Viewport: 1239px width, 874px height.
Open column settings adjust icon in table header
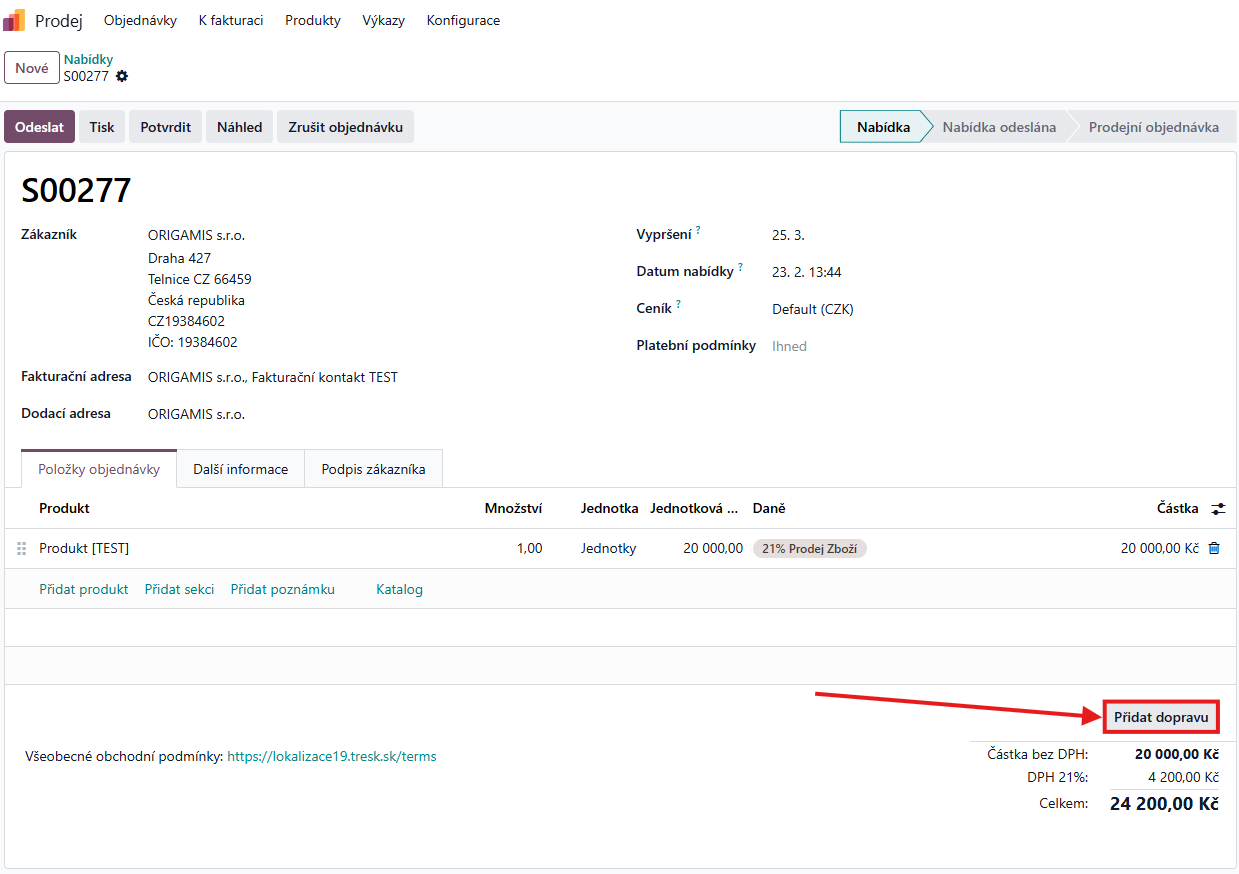(x=1217, y=509)
